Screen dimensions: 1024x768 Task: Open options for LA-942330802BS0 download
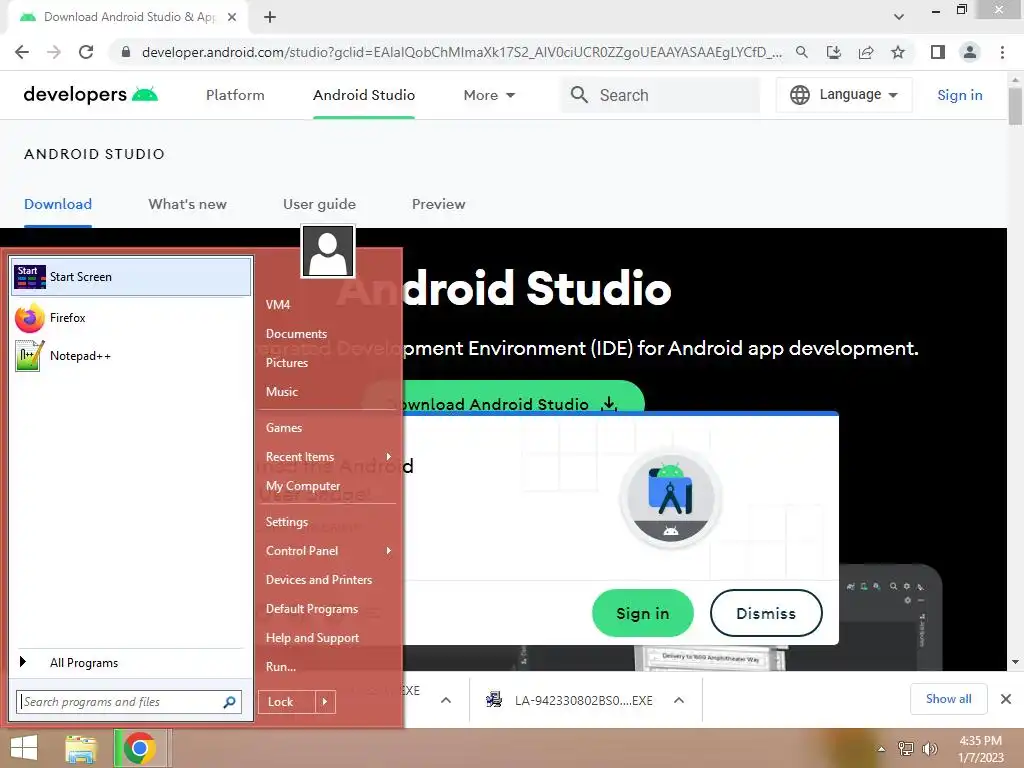click(x=679, y=700)
